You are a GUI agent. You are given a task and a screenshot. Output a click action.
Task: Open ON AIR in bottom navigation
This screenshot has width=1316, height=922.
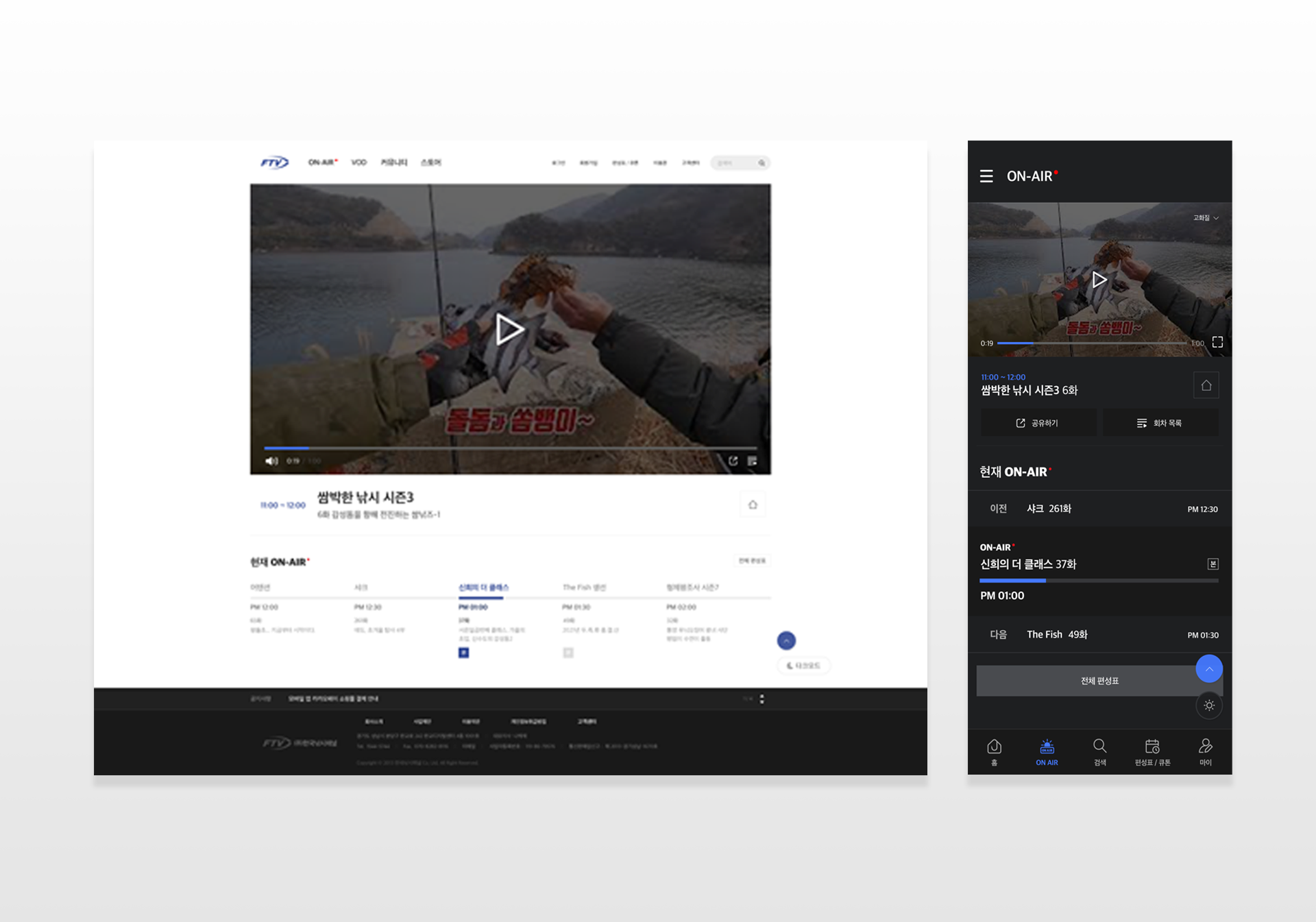tap(1047, 752)
